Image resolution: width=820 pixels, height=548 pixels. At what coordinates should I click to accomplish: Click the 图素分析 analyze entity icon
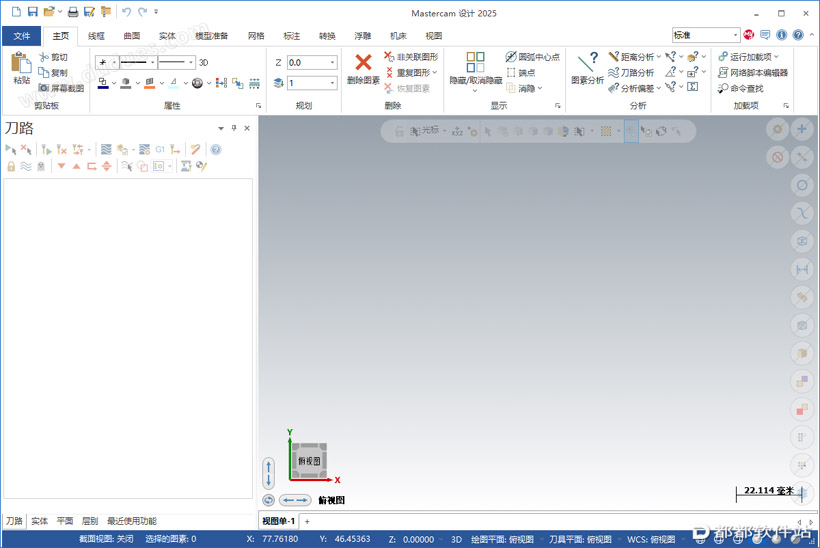click(587, 62)
